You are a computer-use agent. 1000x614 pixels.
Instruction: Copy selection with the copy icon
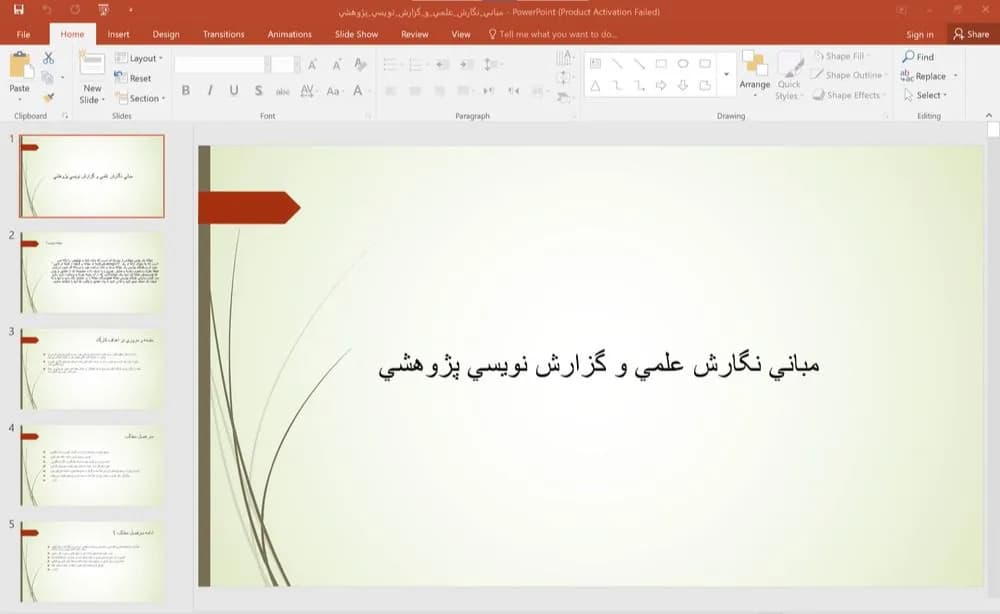(x=47, y=78)
